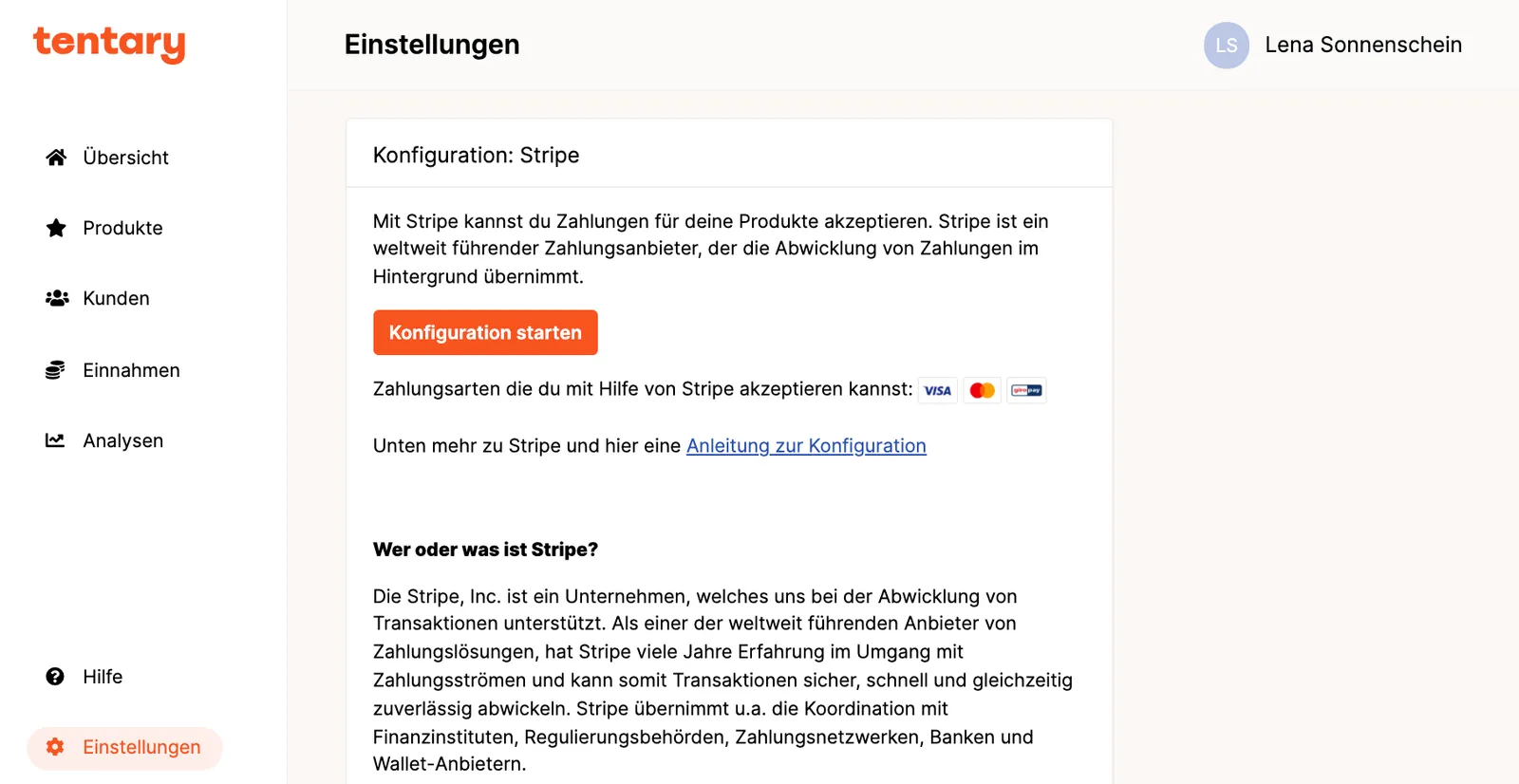Open the Produkte menu item

(122, 228)
